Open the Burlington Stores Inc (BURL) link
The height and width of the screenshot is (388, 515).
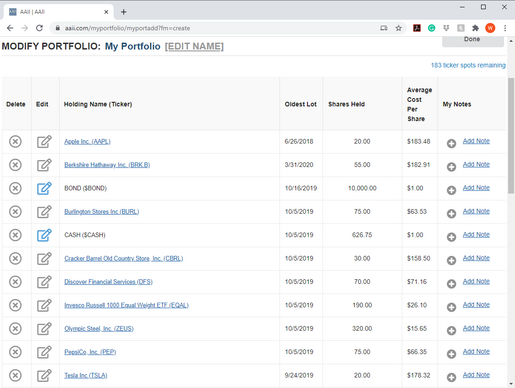coord(102,212)
